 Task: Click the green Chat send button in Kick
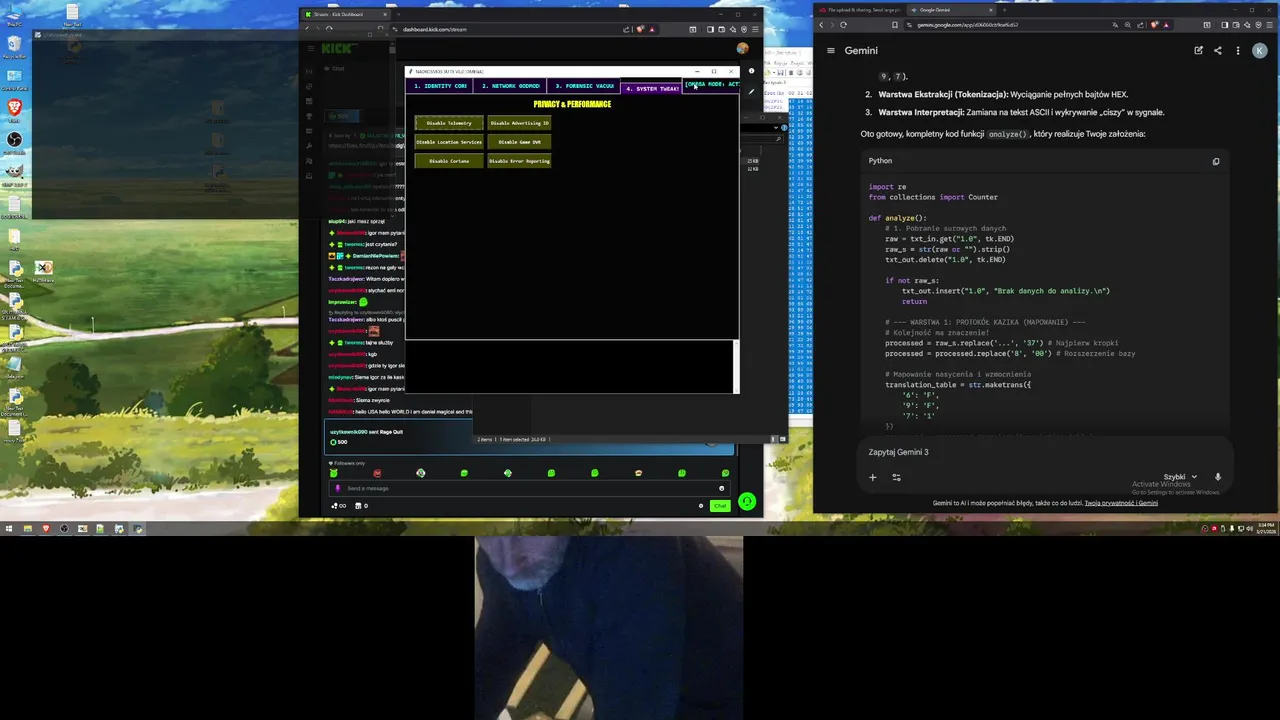(719, 506)
